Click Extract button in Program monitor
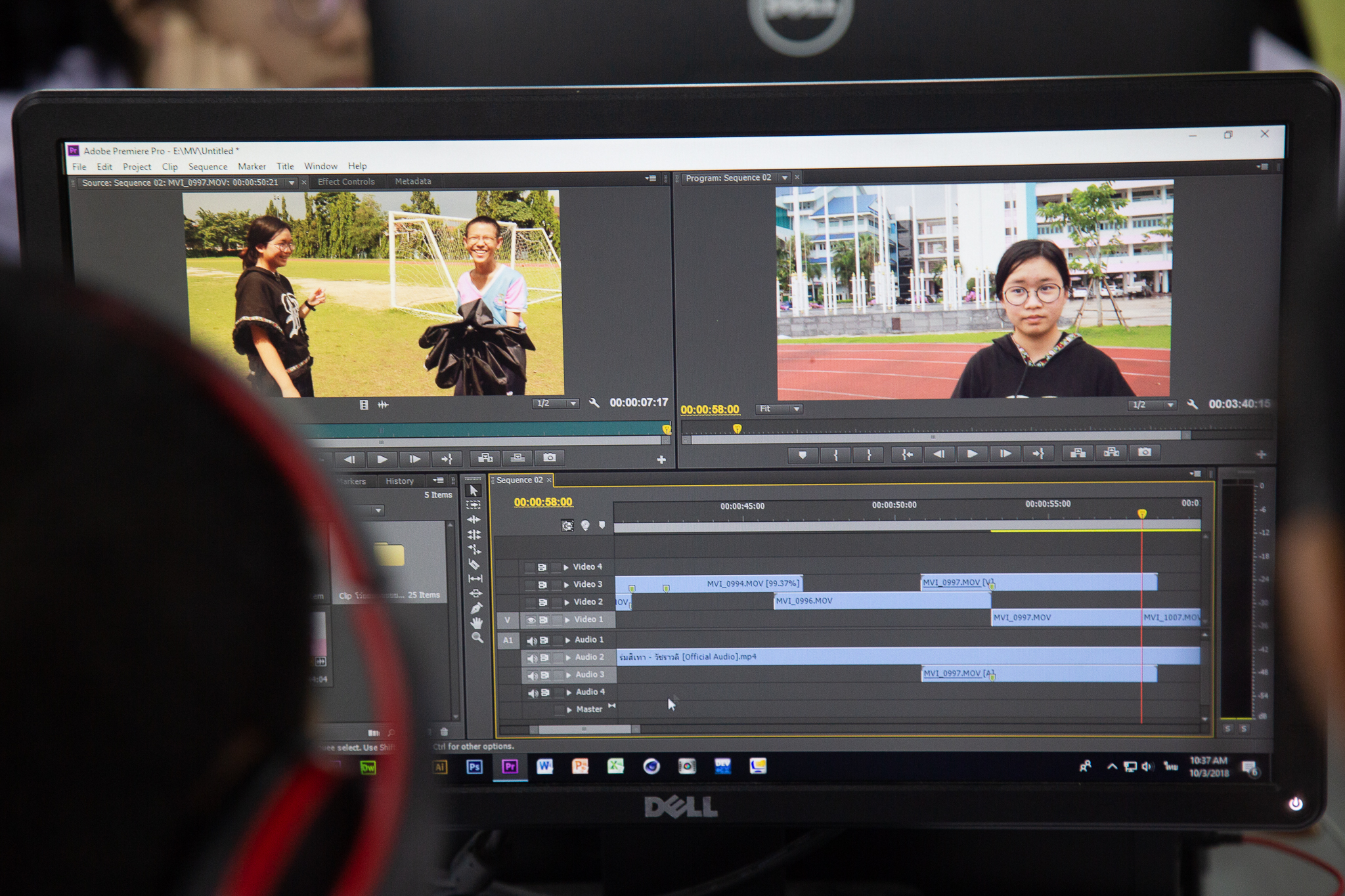 [x=1111, y=452]
